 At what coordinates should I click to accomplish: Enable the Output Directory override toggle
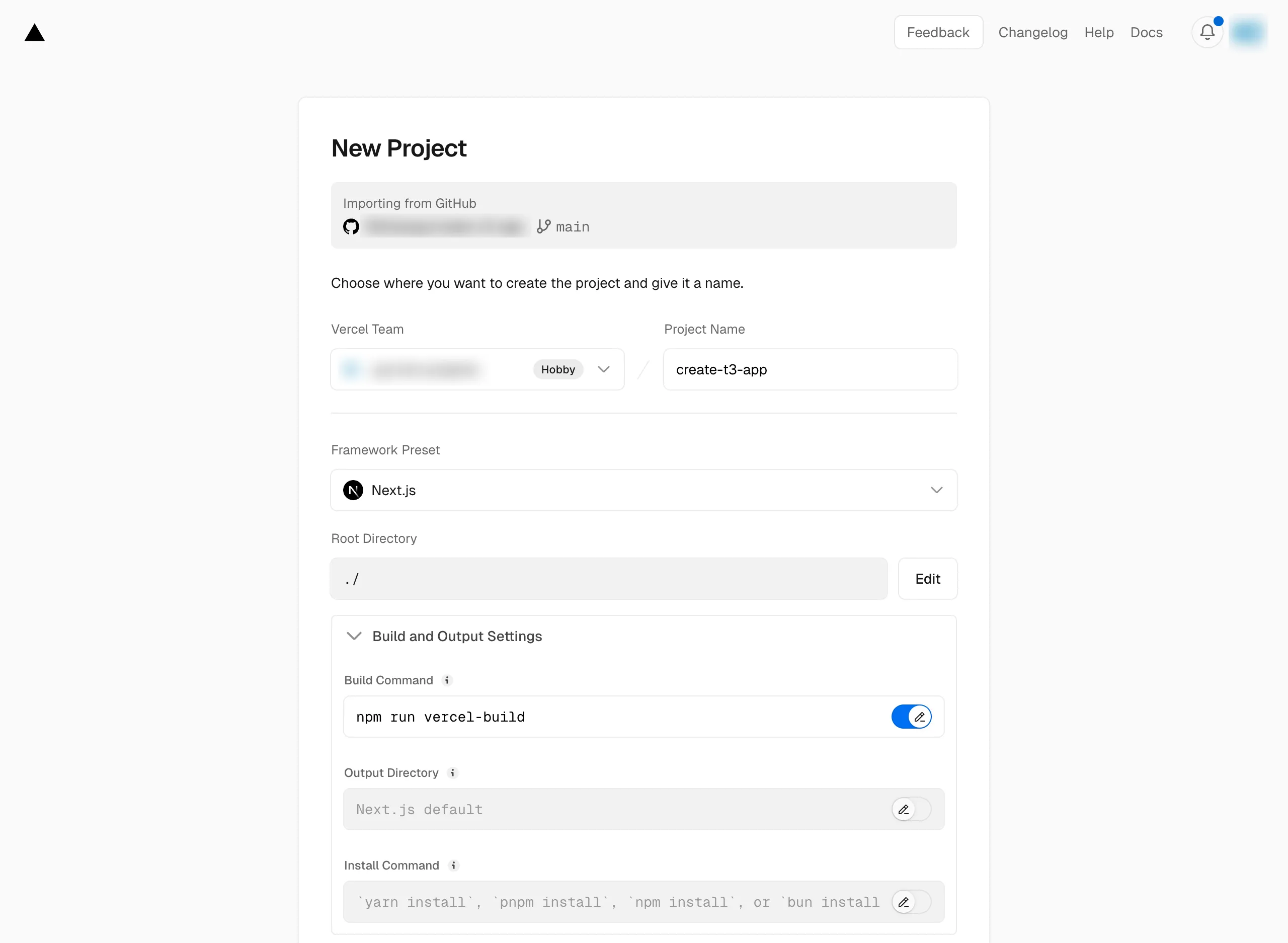tap(911, 810)
